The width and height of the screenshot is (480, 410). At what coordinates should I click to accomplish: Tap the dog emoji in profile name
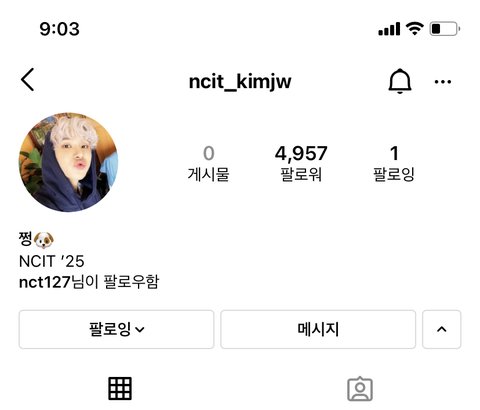[x=44, y=240]
